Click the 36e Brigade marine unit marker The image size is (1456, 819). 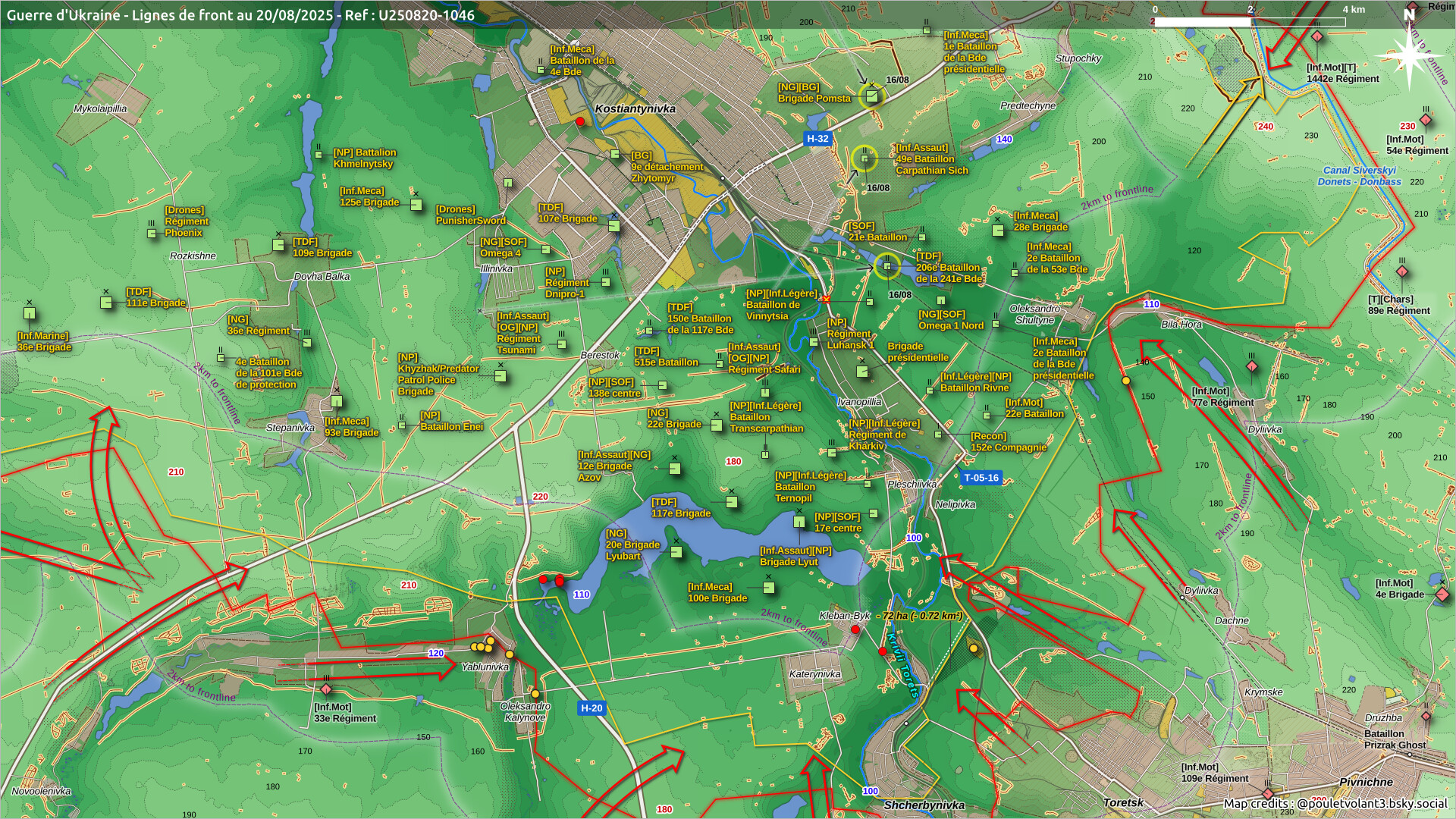29,313
